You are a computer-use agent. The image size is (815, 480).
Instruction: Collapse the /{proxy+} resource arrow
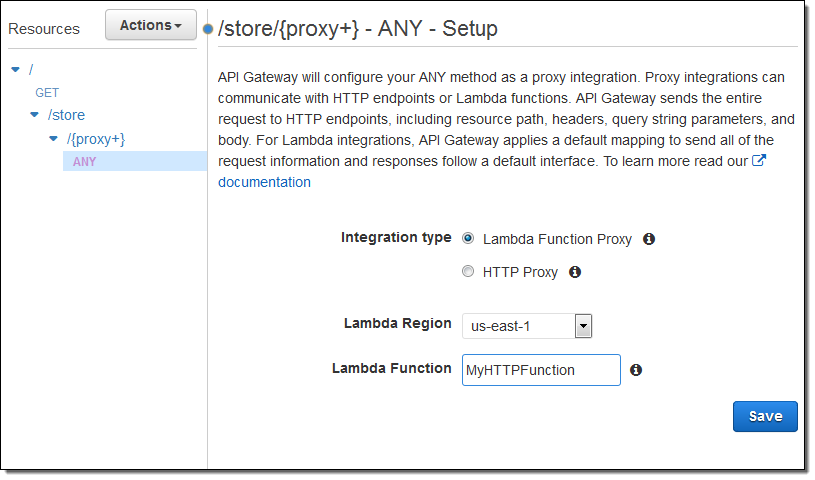(54, 138)
